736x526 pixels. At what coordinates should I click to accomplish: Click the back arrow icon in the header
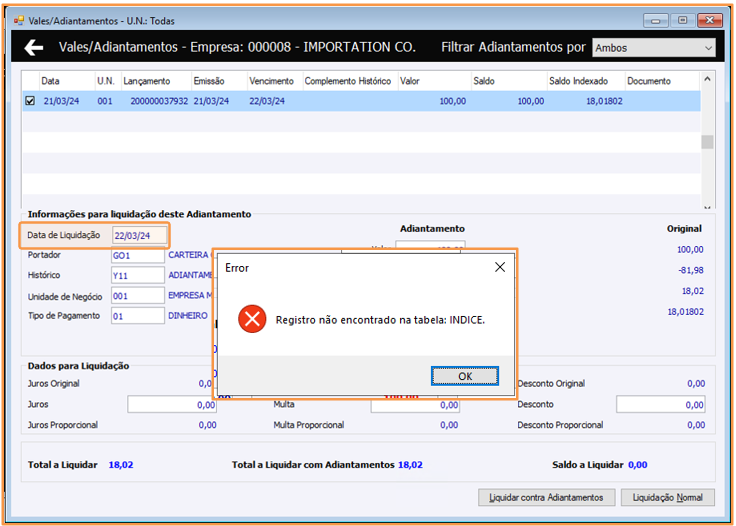[x=34, y=47]
